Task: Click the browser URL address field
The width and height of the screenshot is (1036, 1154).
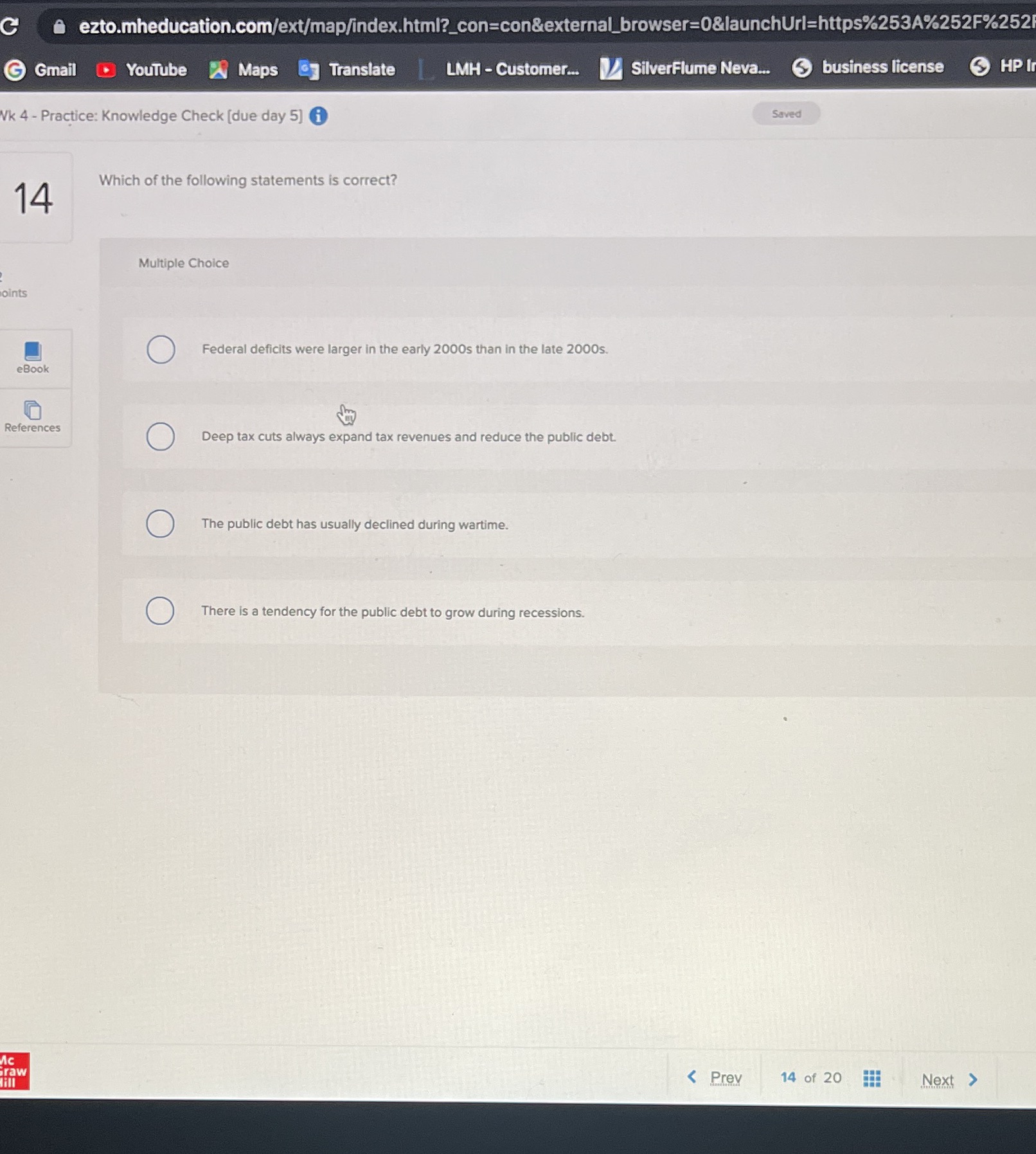Action: coord(557,25)
